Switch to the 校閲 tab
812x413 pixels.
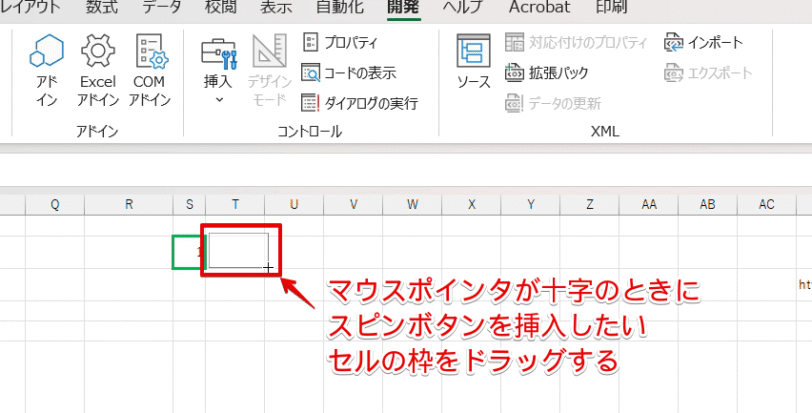pos(221,8)
